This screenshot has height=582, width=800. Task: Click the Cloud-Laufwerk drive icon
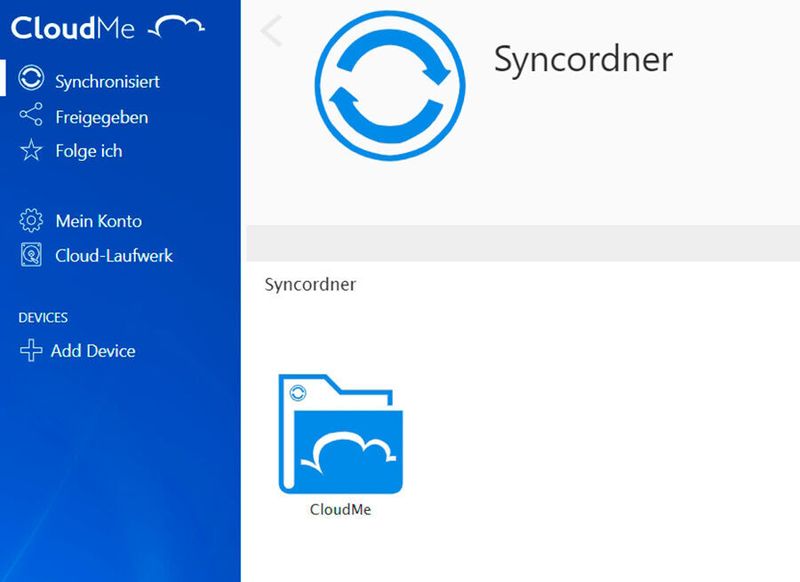(x=31, y=255)
